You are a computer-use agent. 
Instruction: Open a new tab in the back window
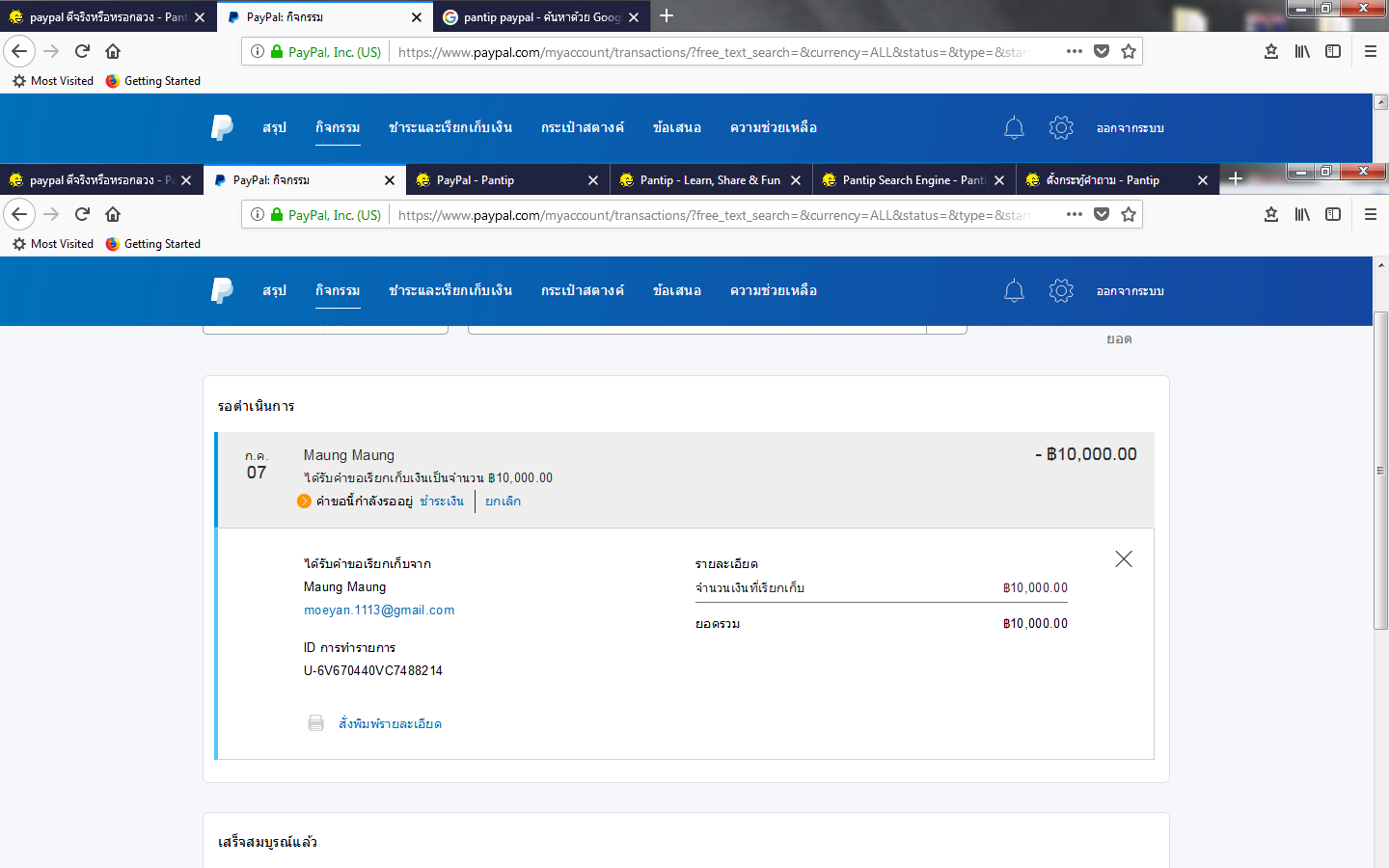pyautogui.click(x=667, y=16)
